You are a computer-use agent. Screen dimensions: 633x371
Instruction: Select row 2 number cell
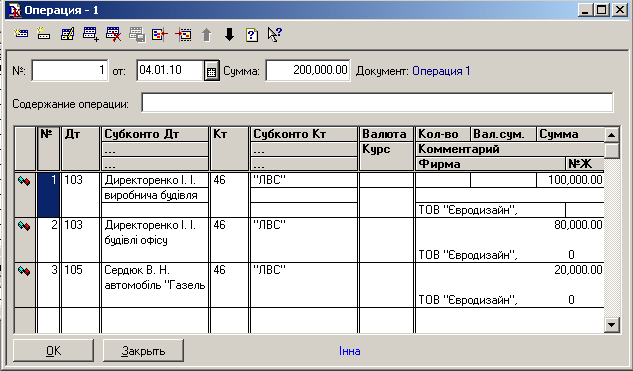tap(48, 240)
